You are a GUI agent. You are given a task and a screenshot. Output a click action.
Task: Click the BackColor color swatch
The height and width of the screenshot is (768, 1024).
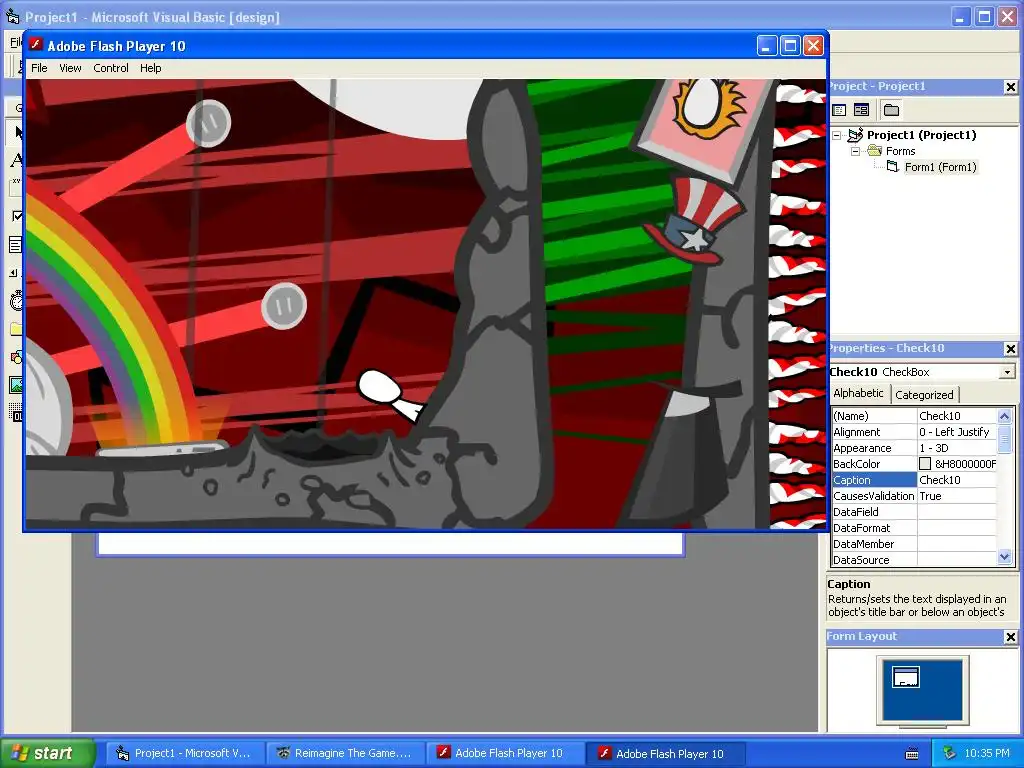925,464
